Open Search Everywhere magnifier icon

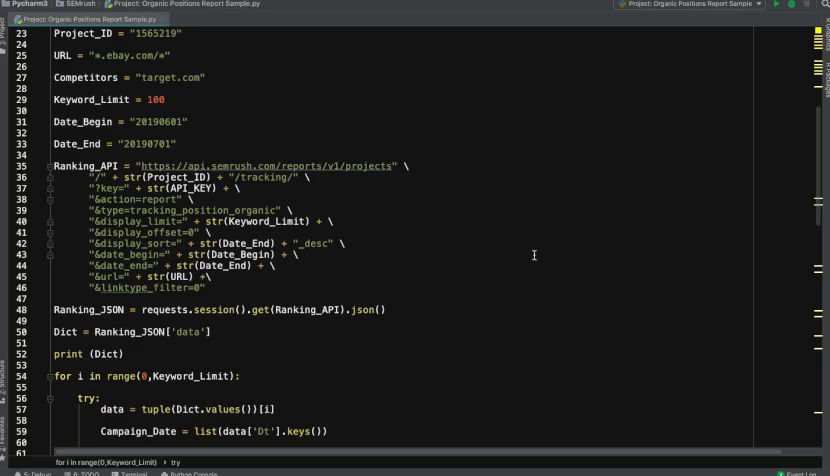[x=822, y=4]
